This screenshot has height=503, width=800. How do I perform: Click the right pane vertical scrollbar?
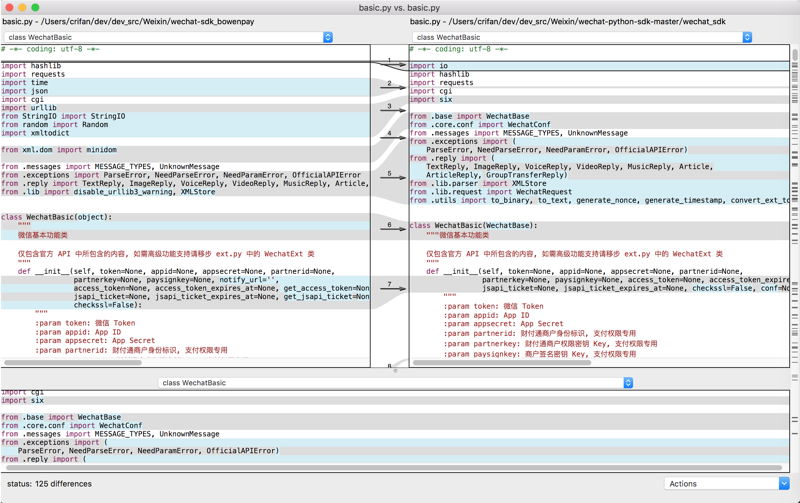pyautogui.click(x=795, y=56)
